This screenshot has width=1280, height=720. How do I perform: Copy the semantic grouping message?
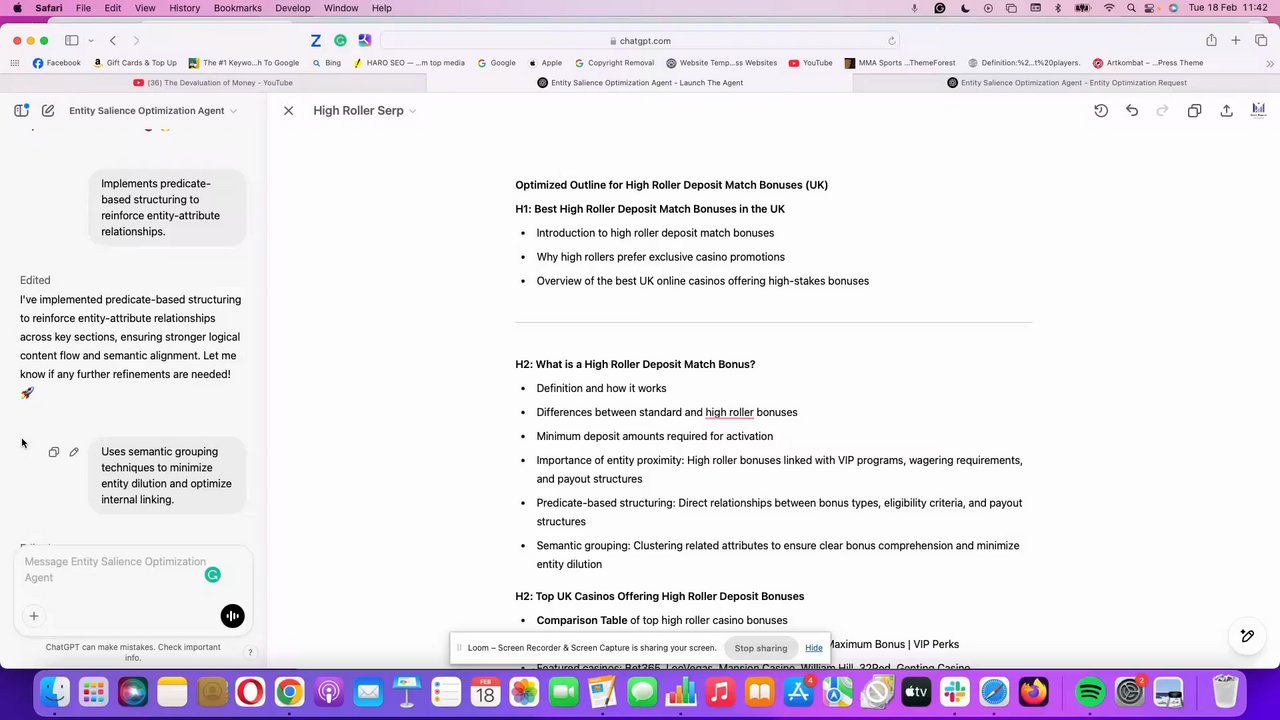pyautogui.click(x=54, y=452)
